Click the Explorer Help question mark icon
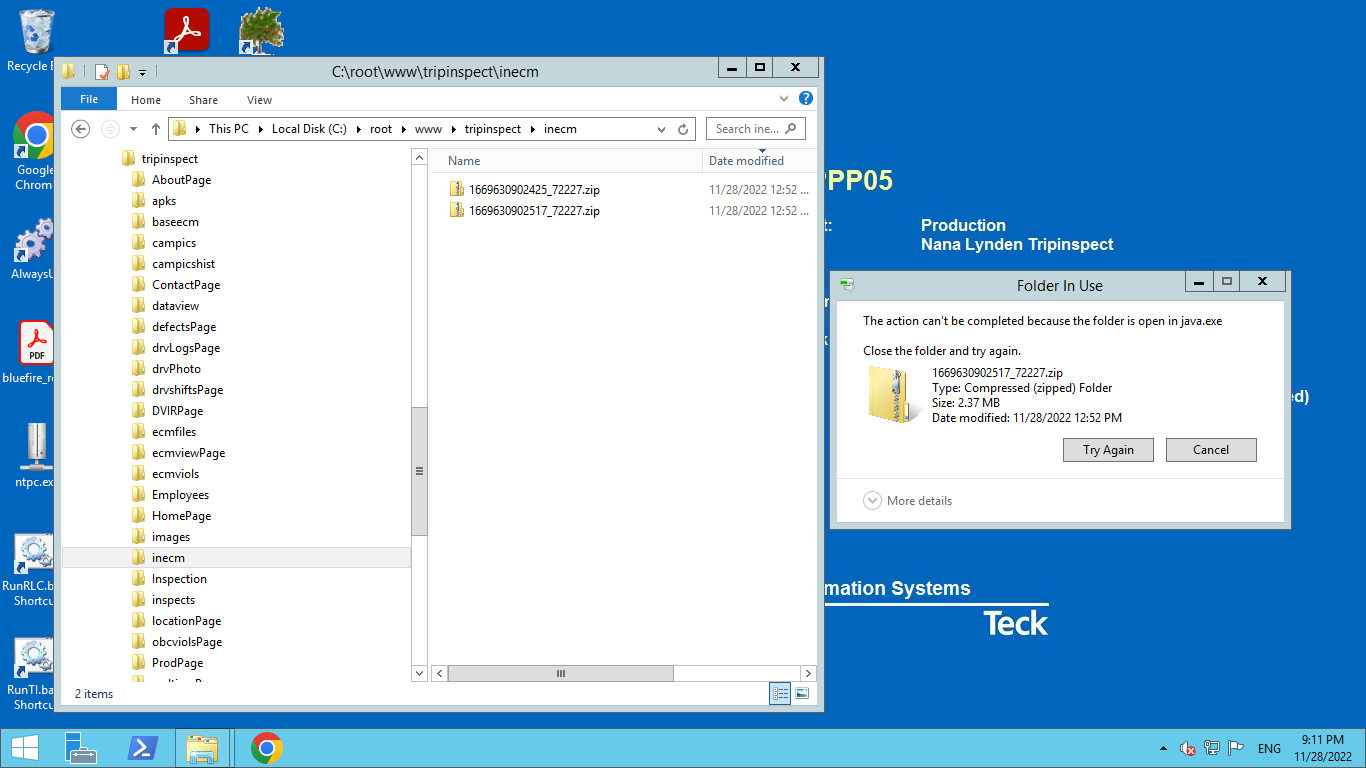The width and height of the screenshot is (1366, 768). click(806, 99)
